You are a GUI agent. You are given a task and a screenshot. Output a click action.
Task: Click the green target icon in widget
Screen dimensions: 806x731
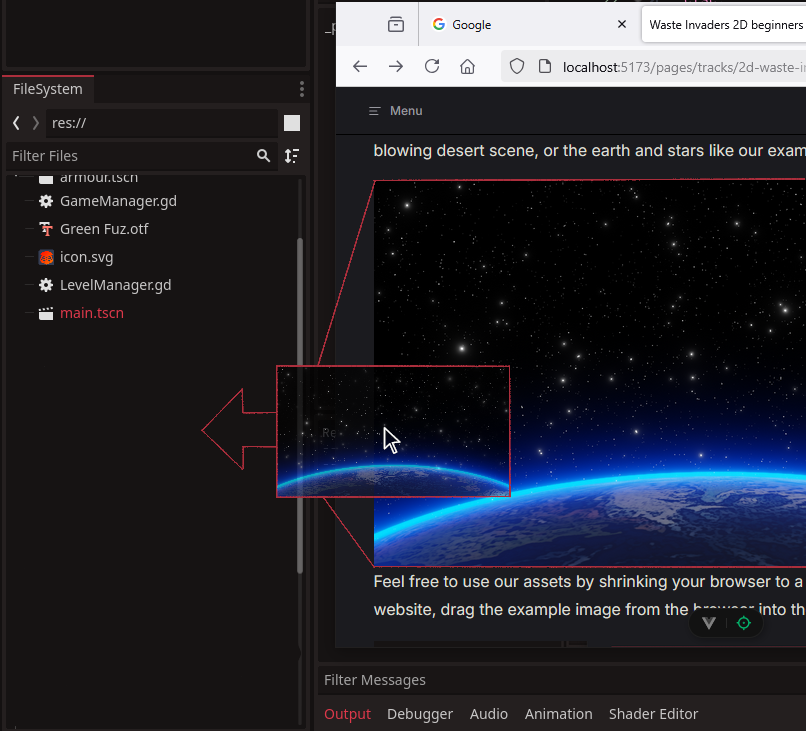[744, 623]
